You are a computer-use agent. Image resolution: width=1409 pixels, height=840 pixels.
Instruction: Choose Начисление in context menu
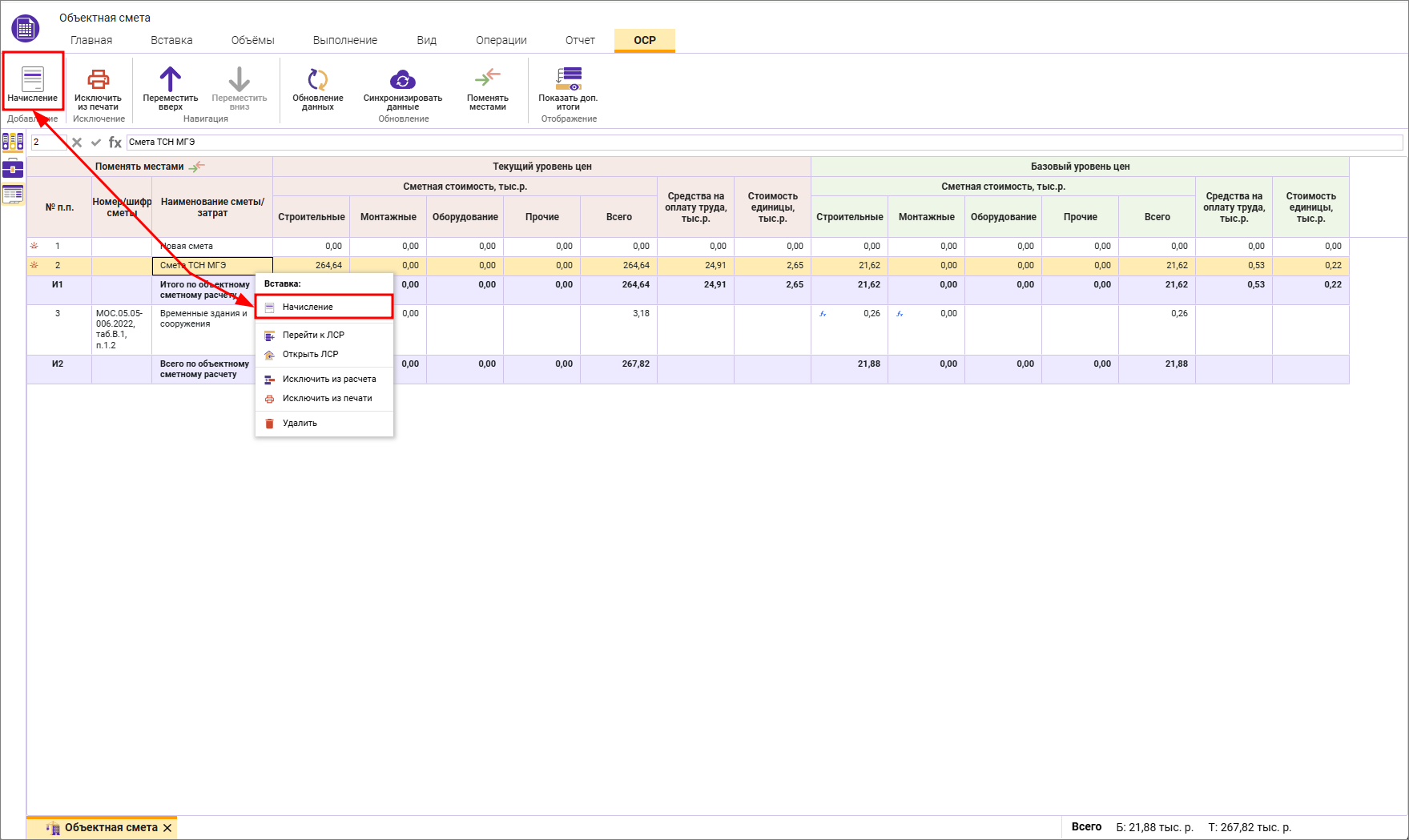pos(308,307)
